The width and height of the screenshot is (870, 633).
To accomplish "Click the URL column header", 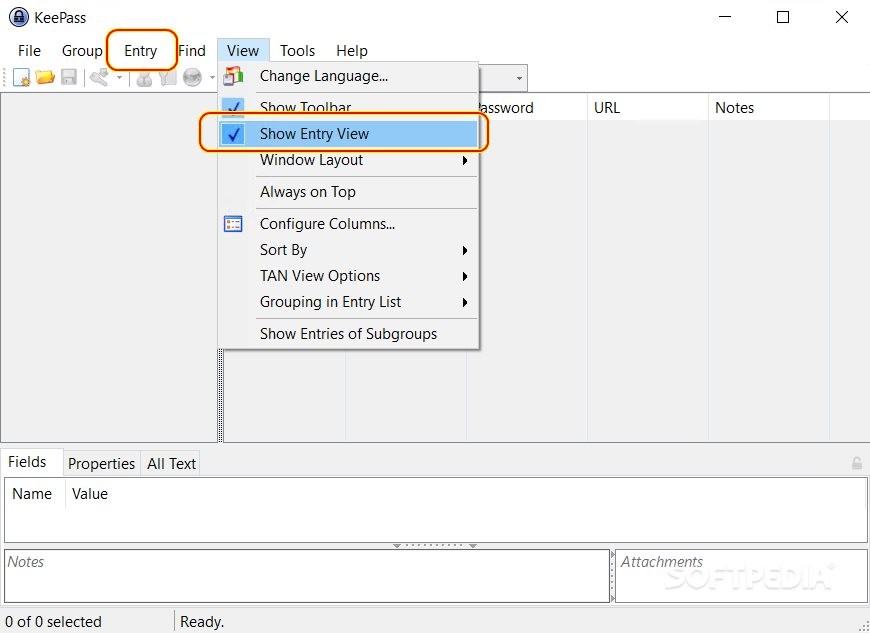I will pos(648,108).
